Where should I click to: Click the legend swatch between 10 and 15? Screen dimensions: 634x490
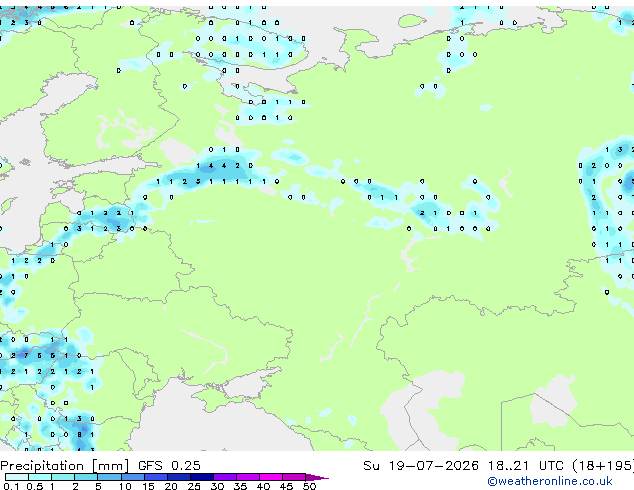click(132, 477)
